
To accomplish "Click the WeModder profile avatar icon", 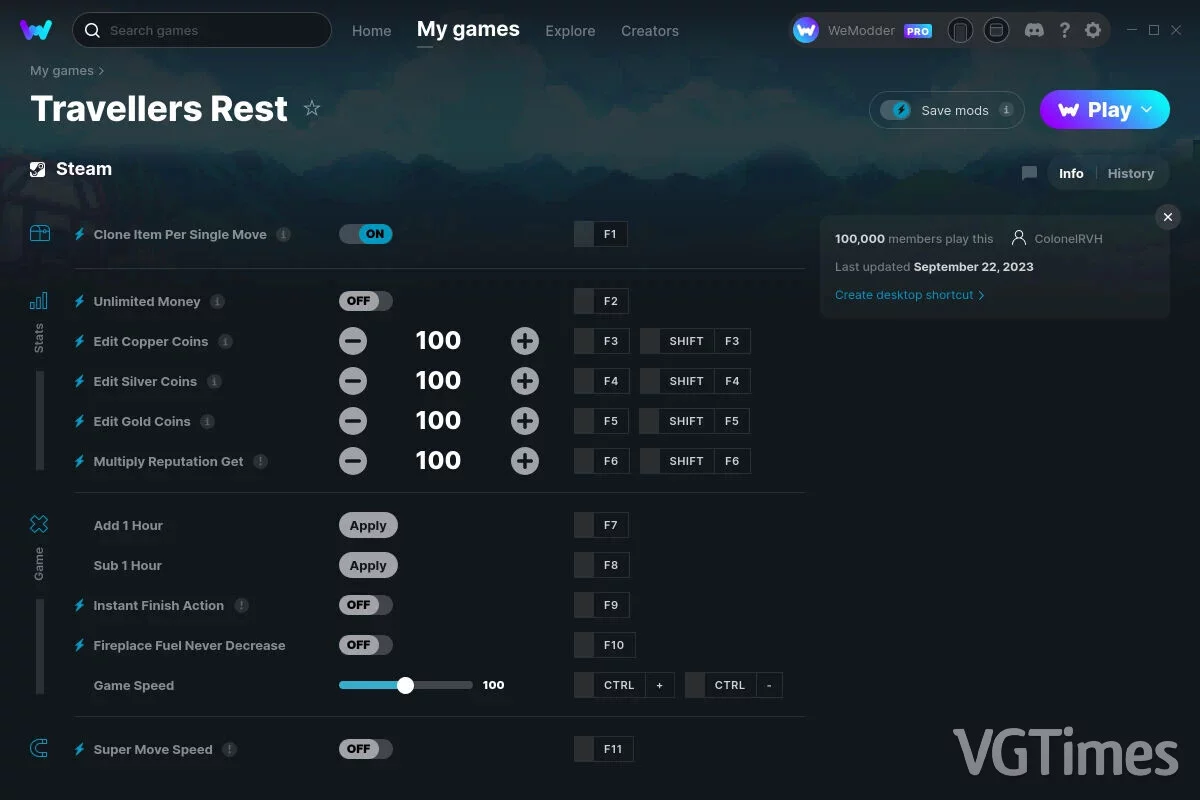I will (x=806, y=30).
